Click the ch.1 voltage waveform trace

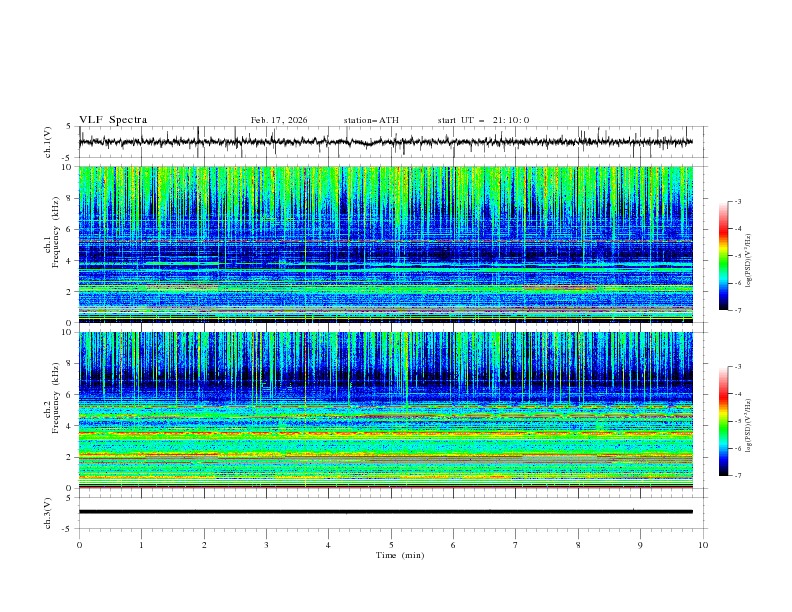click(385, 142)
